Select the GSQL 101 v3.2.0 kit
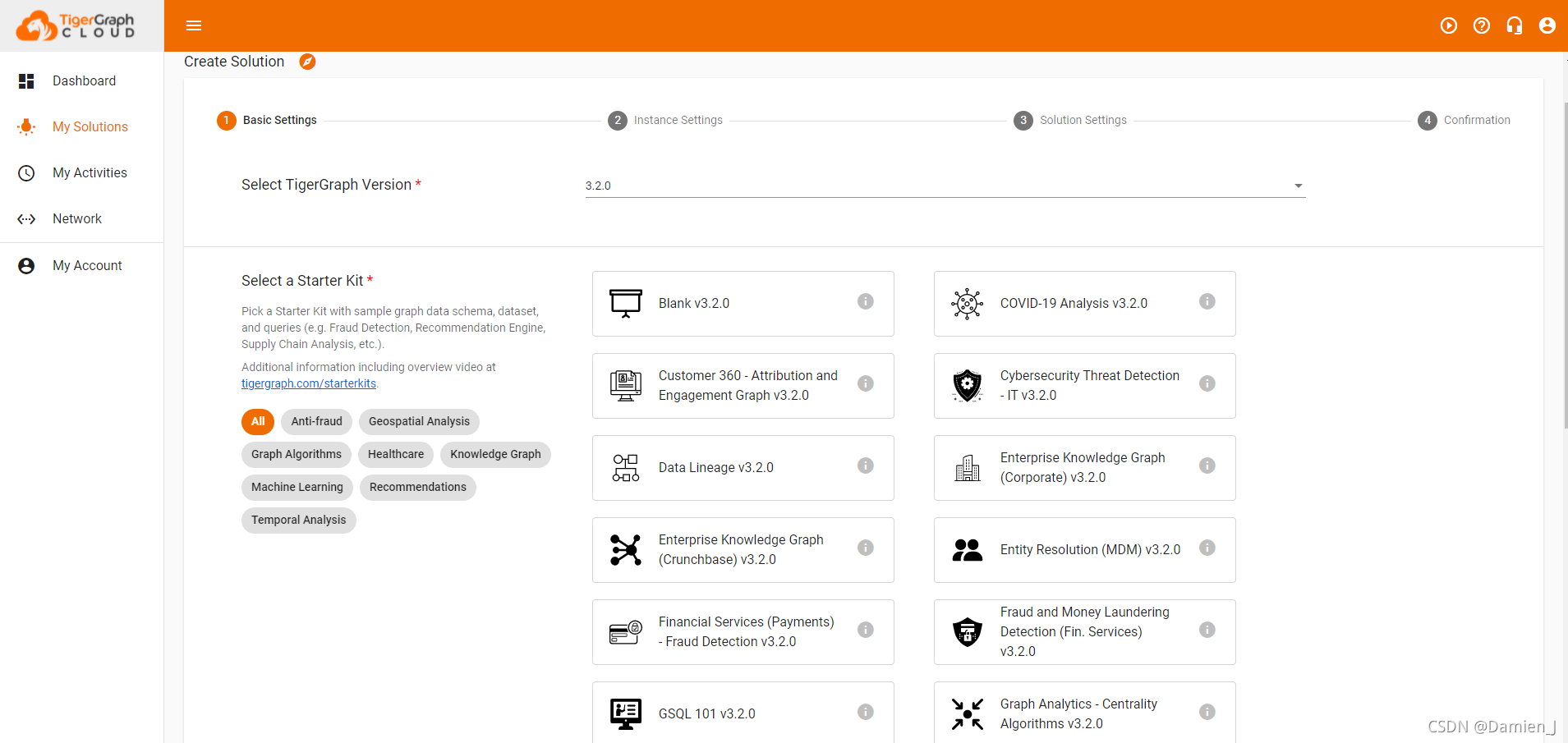The width and height of the screenshot is (1568, 743). pos(743,713)
